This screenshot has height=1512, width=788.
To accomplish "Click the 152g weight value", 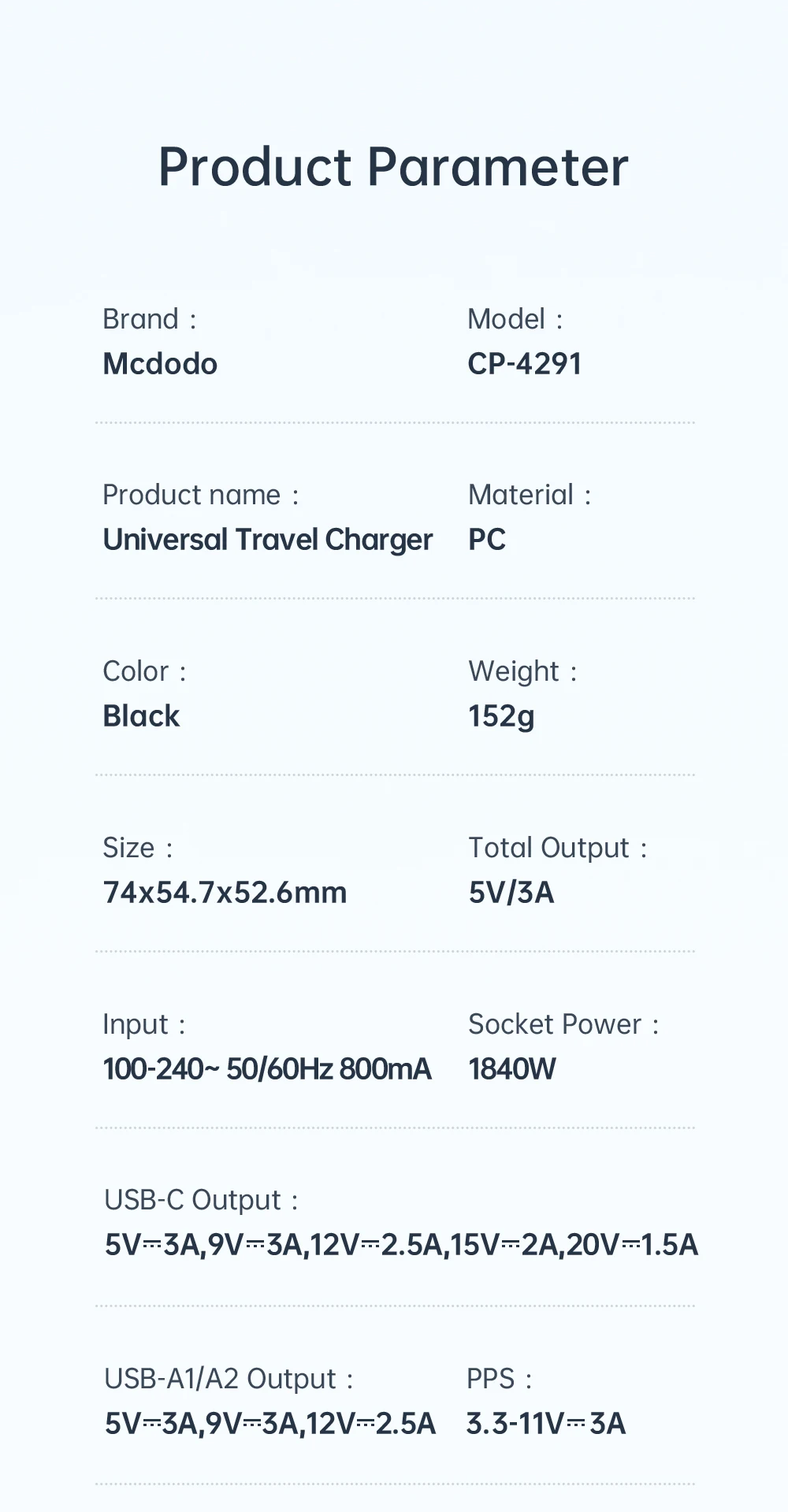I will coord(501,716).
